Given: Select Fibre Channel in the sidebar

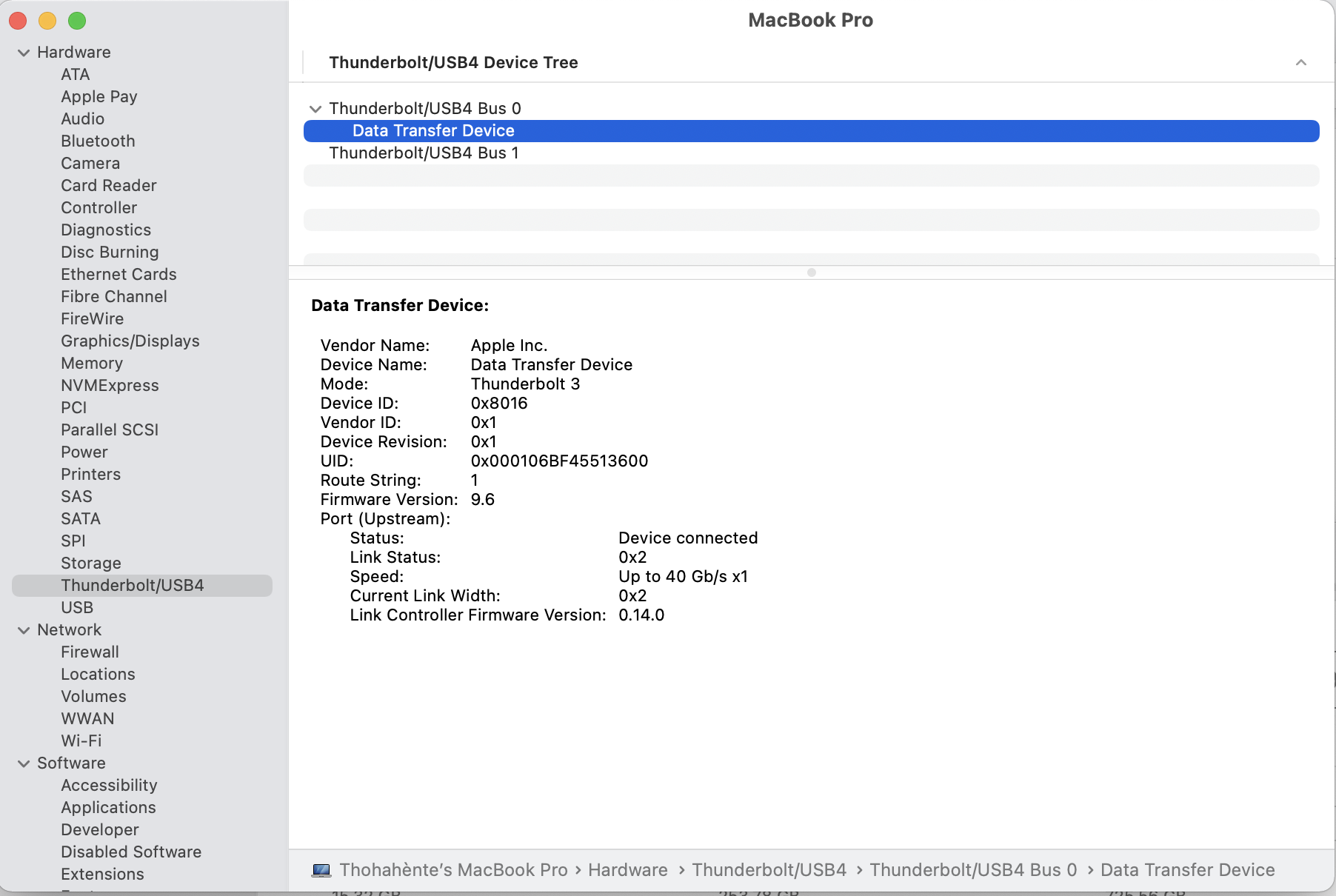Looking at the screenshot, I should 114,297.
